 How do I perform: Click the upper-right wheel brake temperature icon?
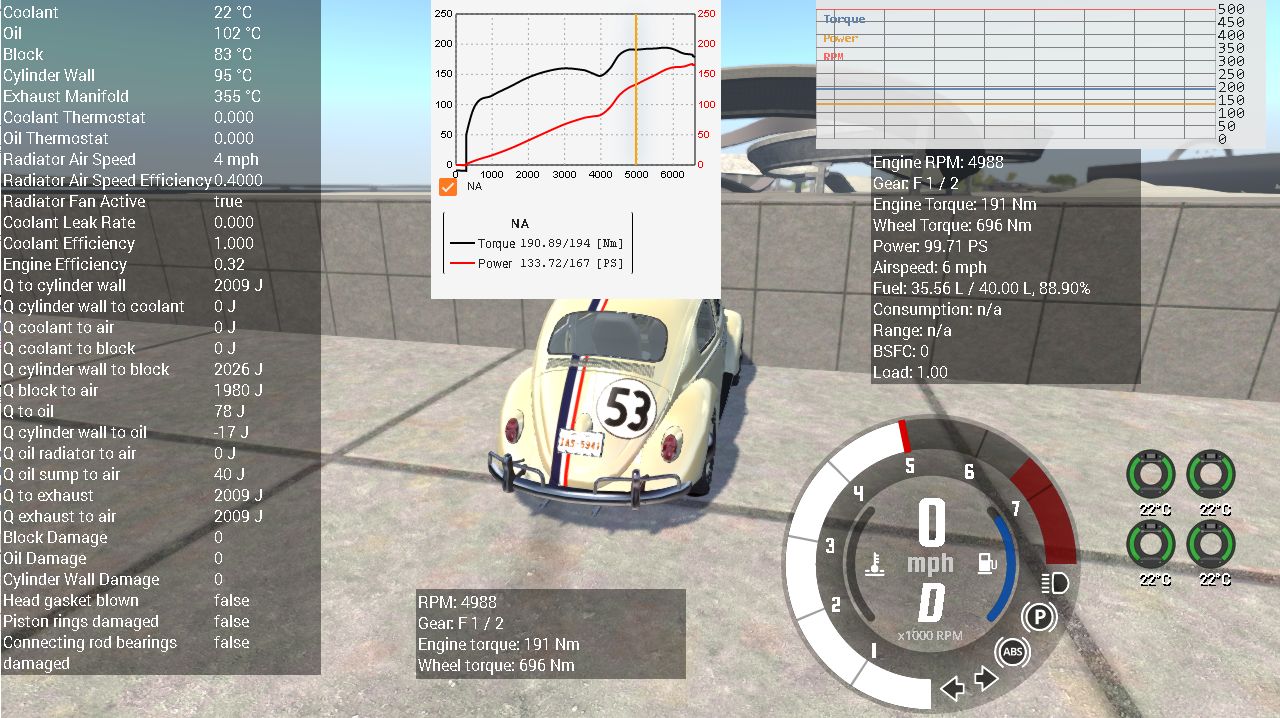1211,475
